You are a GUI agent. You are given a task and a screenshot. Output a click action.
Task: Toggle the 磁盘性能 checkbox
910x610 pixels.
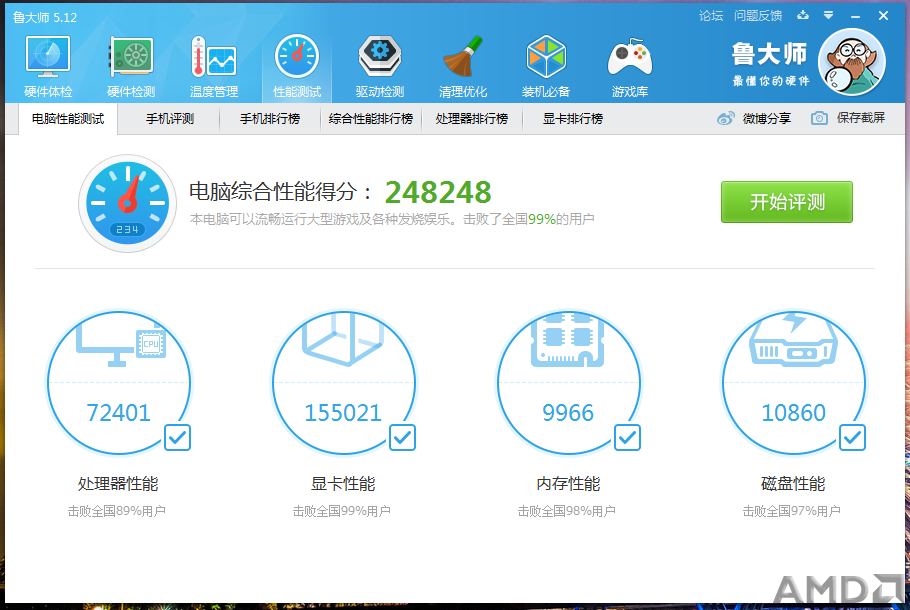[x=853, y=438]
